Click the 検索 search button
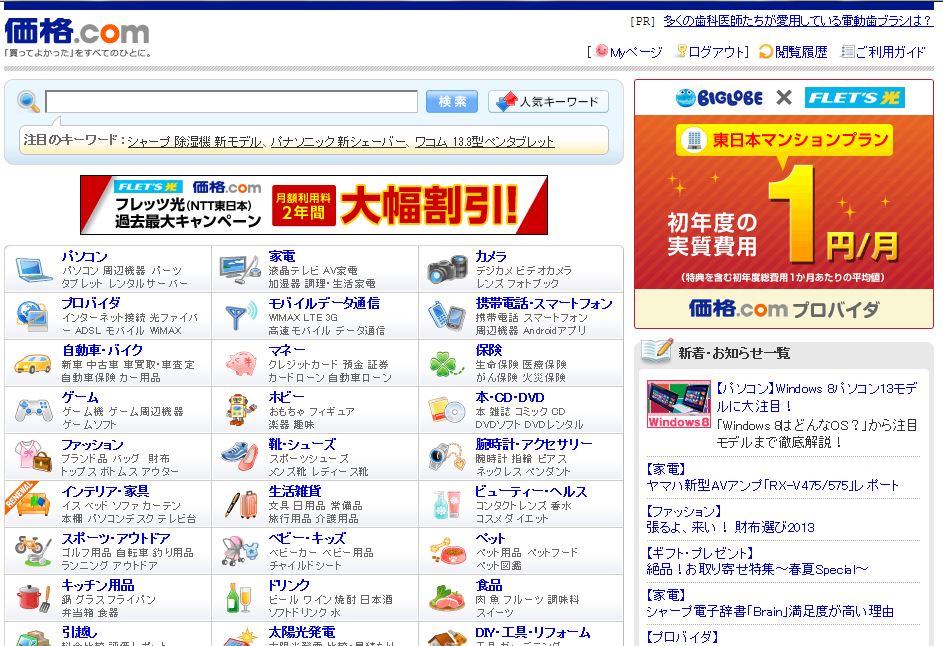The image size is (943, 646). tap(452, 102)
